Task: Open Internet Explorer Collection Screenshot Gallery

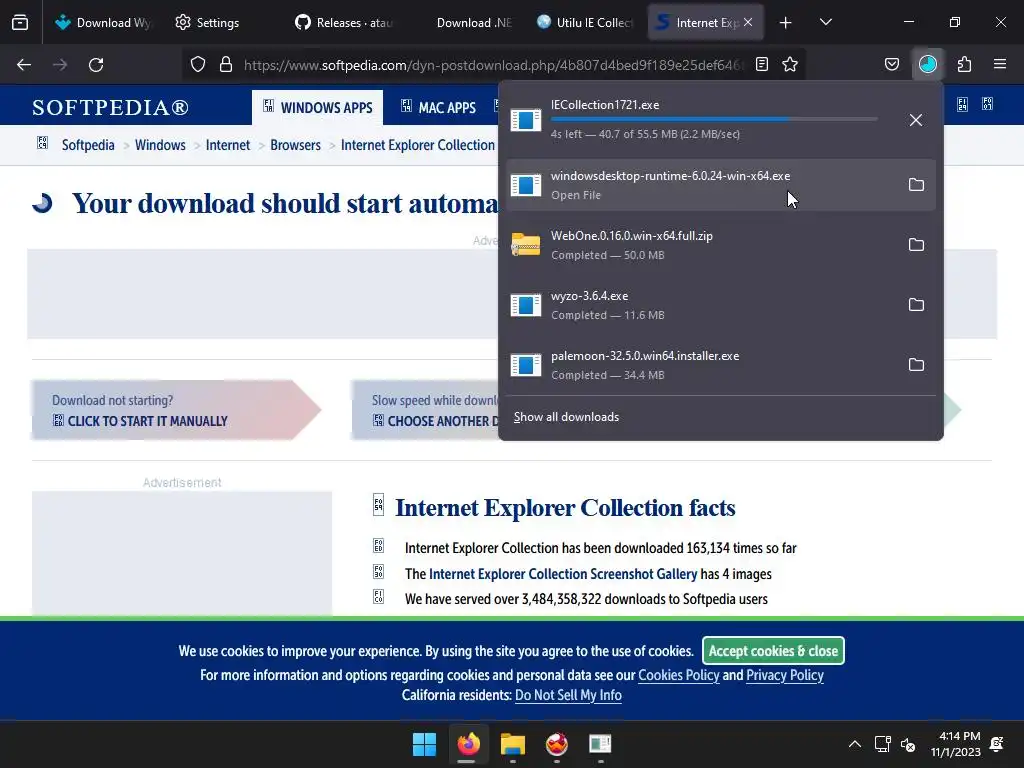Action: [x=563, y=574]
